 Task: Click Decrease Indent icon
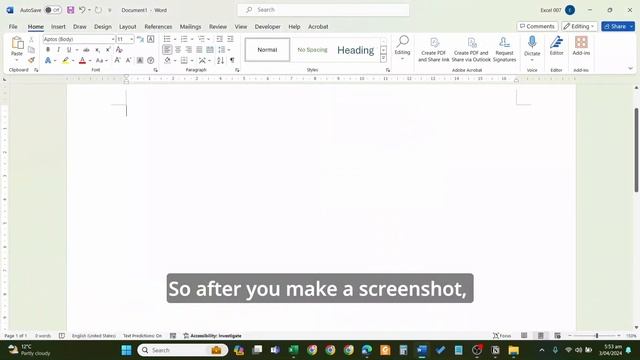(x=219, y=39)
